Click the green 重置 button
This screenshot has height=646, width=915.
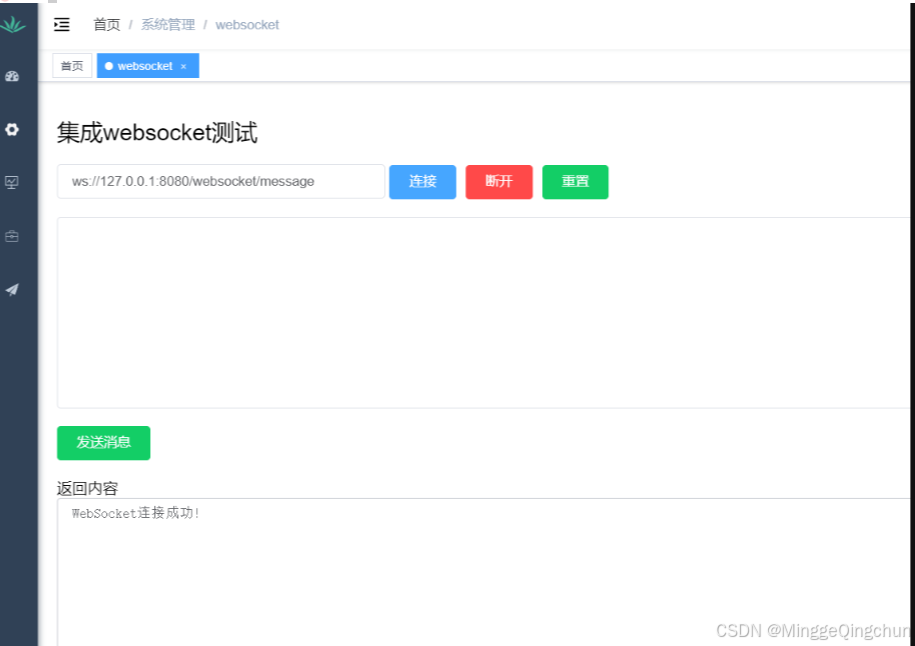point(575,182)
